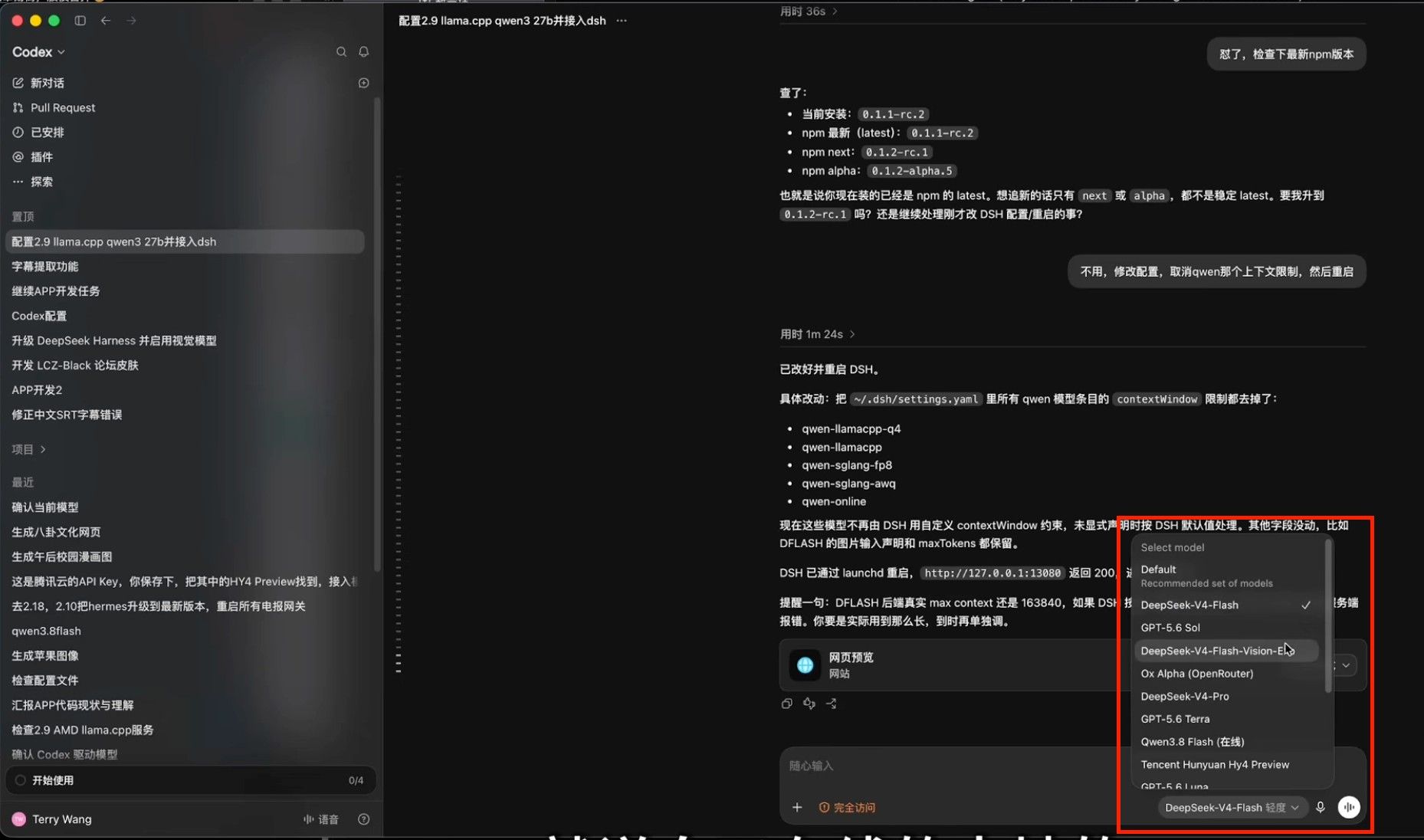Go forward with the right arrow

tap(131, 21)
